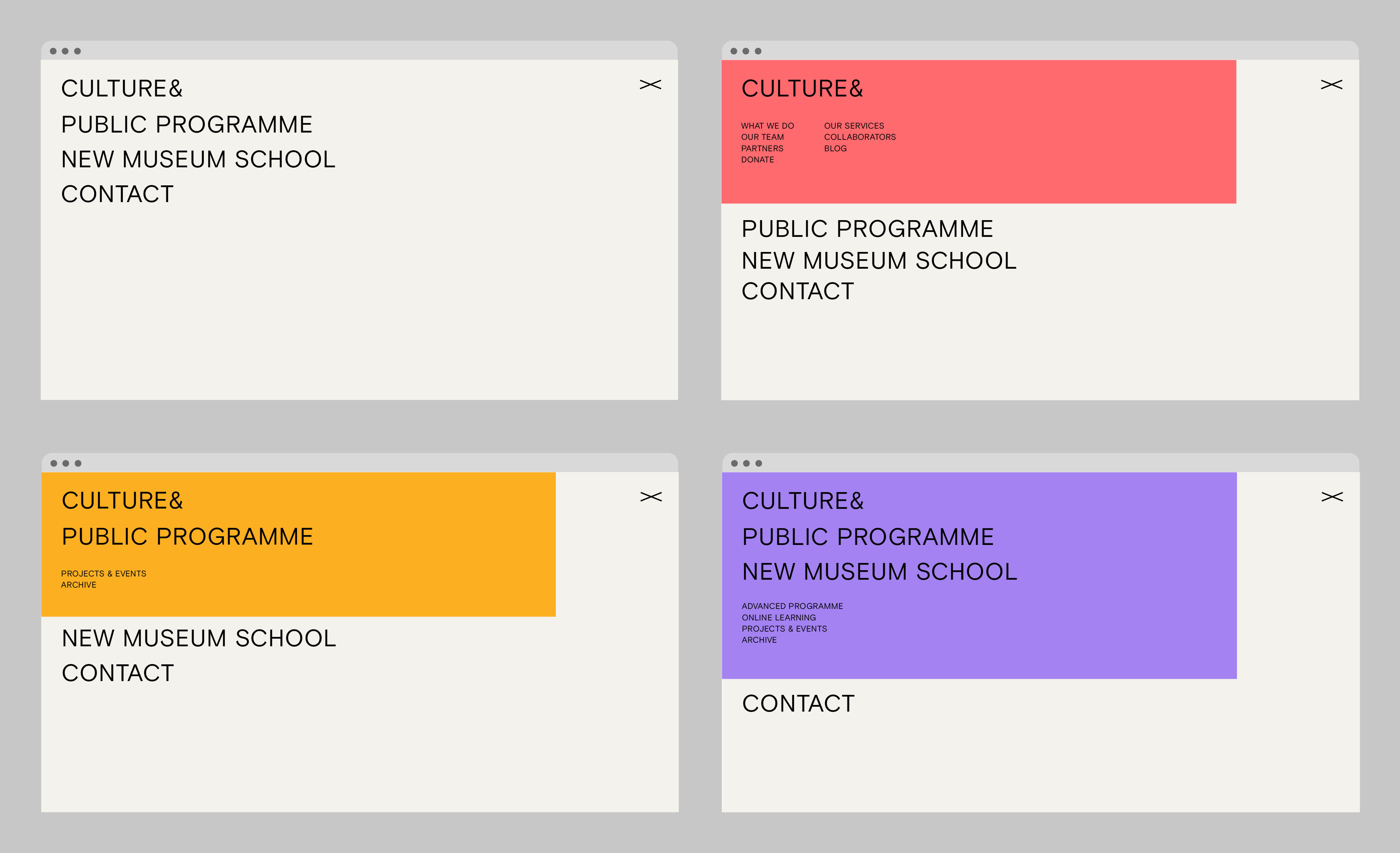Open Projects & Events in the orange panel

pos(103,573)
